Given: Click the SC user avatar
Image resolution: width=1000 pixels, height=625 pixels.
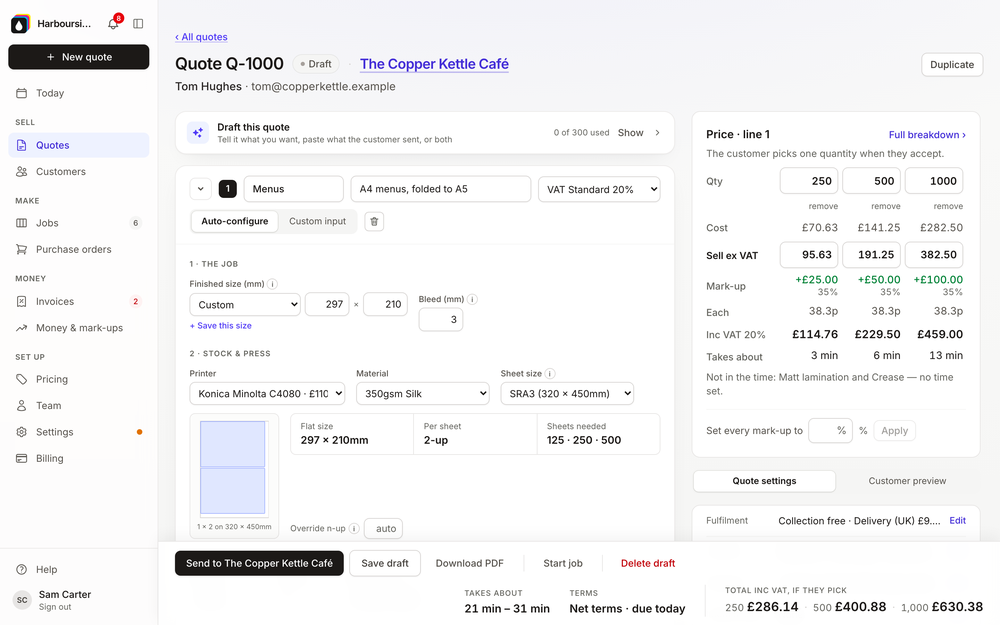Looking at the screenshot, I should tap(22, 600).
